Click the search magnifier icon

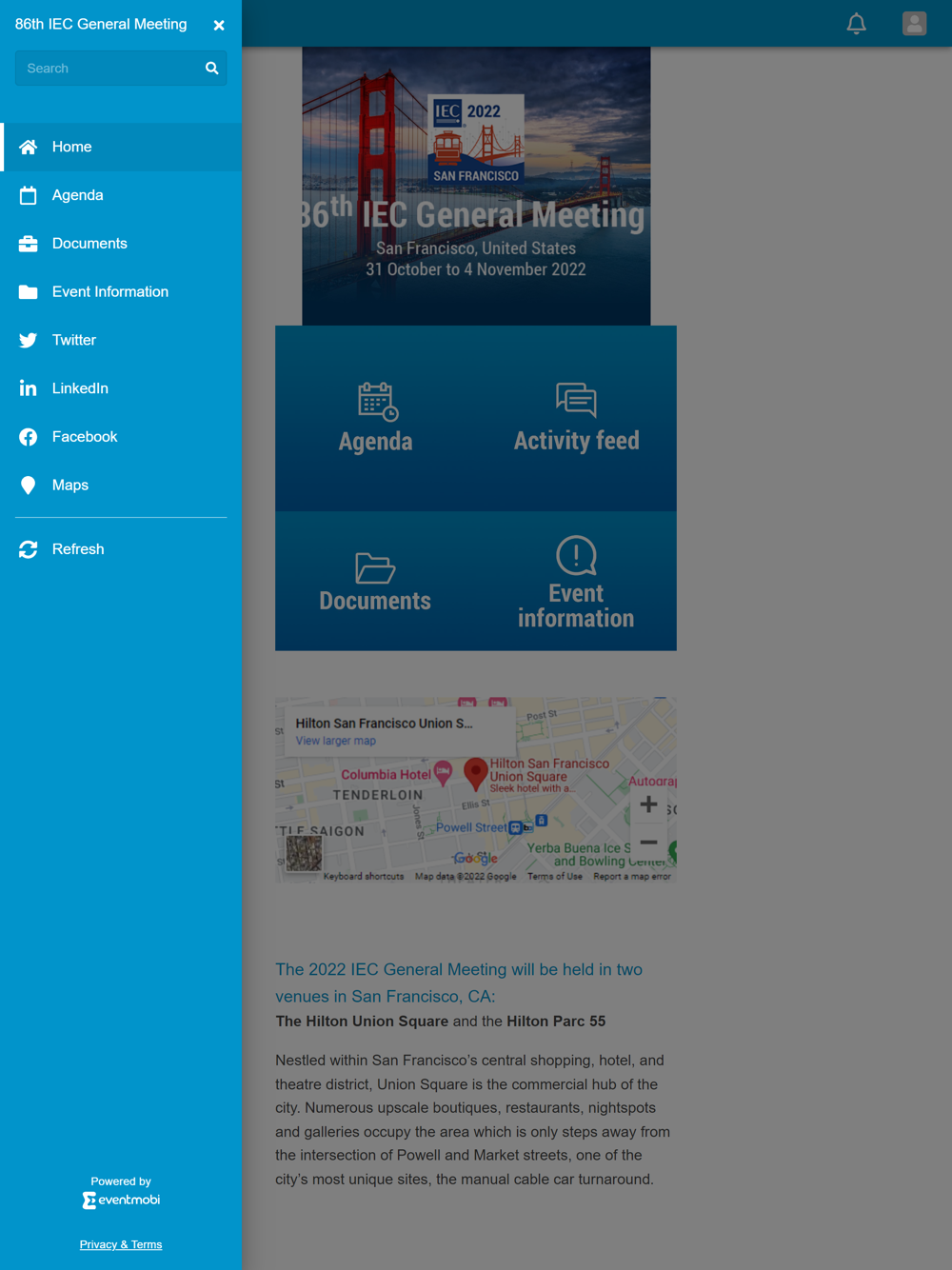pos(212,69)
